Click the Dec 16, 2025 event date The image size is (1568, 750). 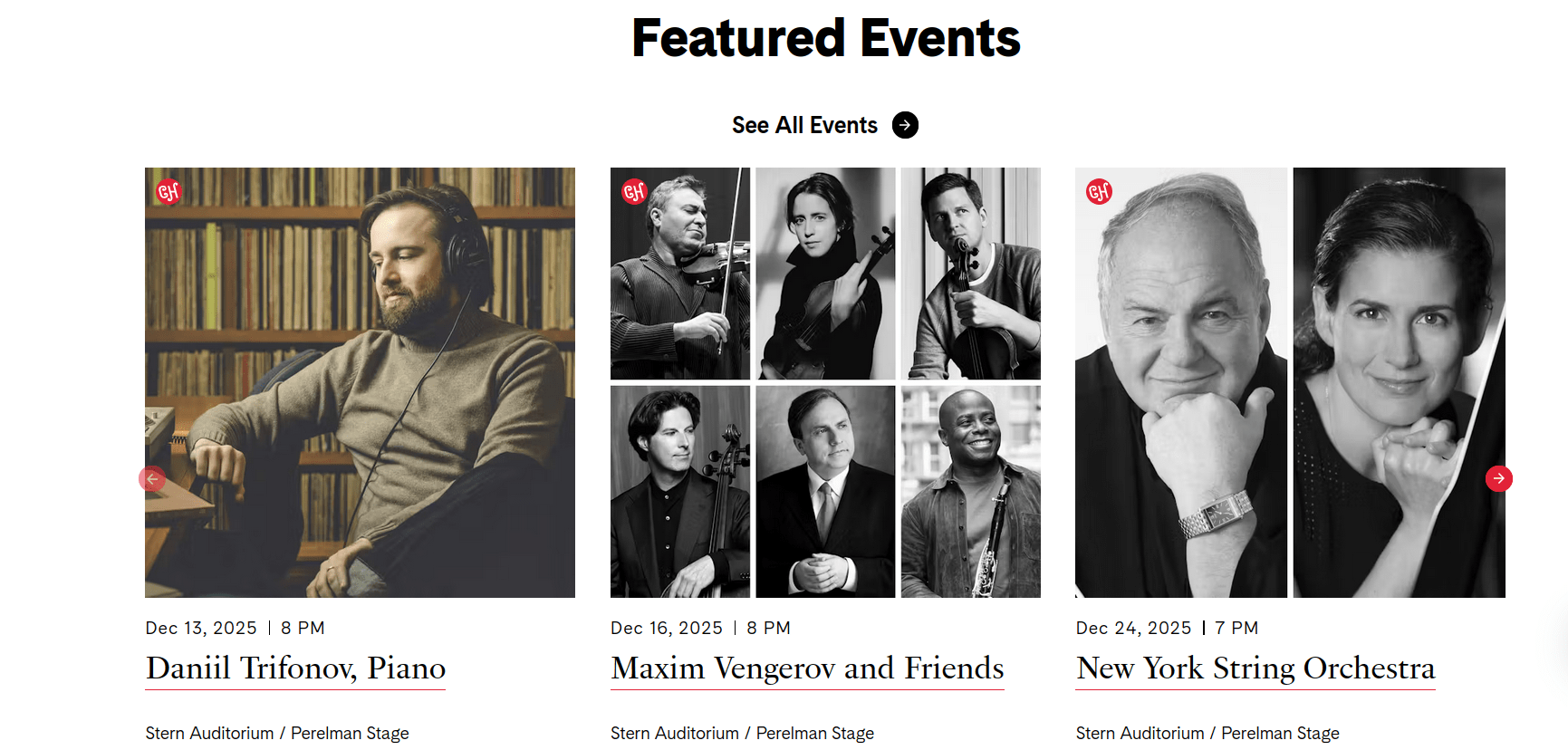click(x=666, y=628)
